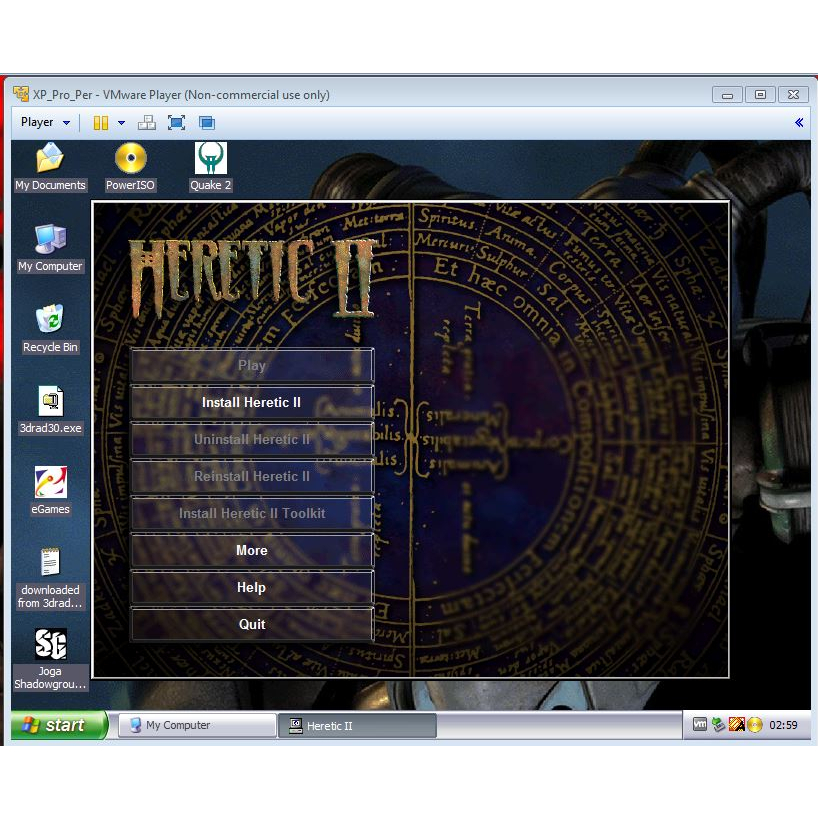Select the 3drad30.exe installer icon
This screenshot has height=818, width=818.
50,403
